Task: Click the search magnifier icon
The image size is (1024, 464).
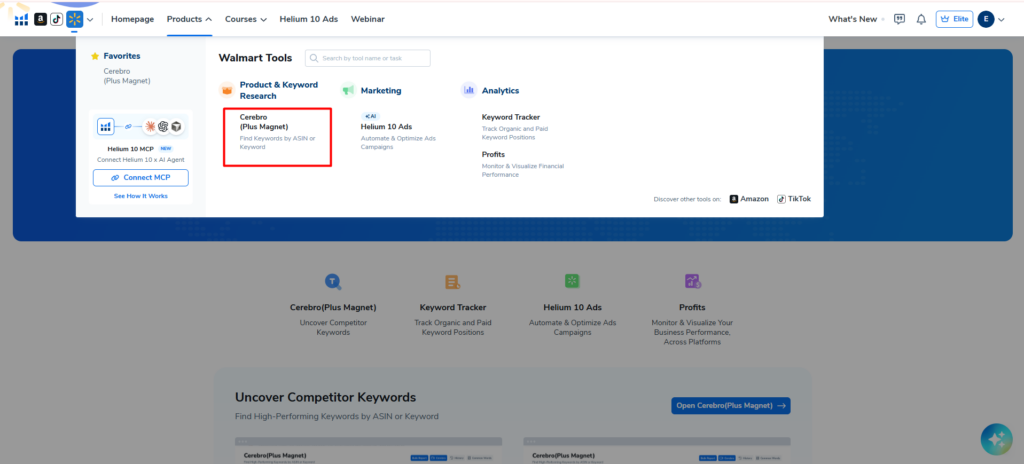Action: (314, 58)
